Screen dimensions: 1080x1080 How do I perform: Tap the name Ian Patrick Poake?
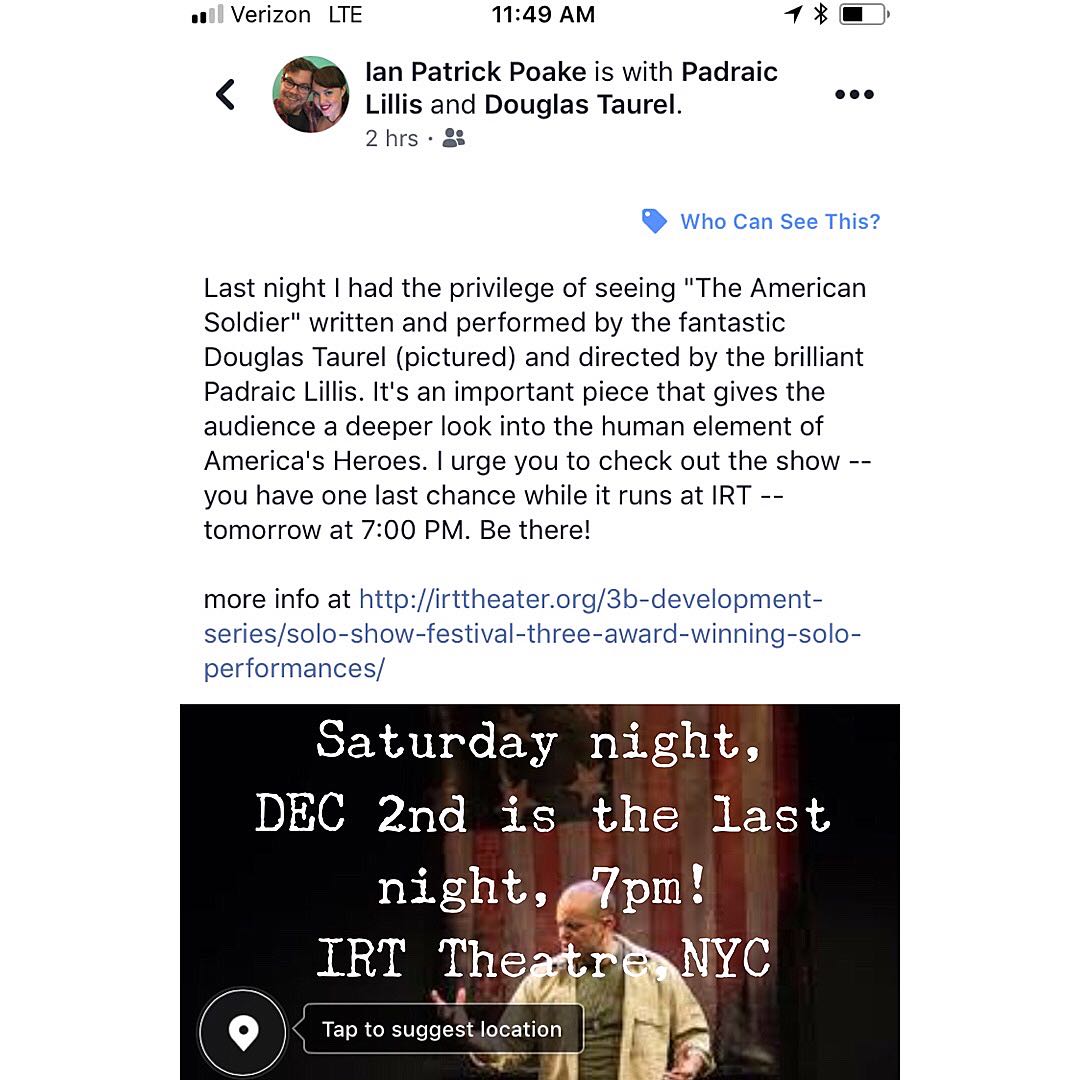point(475,72)
